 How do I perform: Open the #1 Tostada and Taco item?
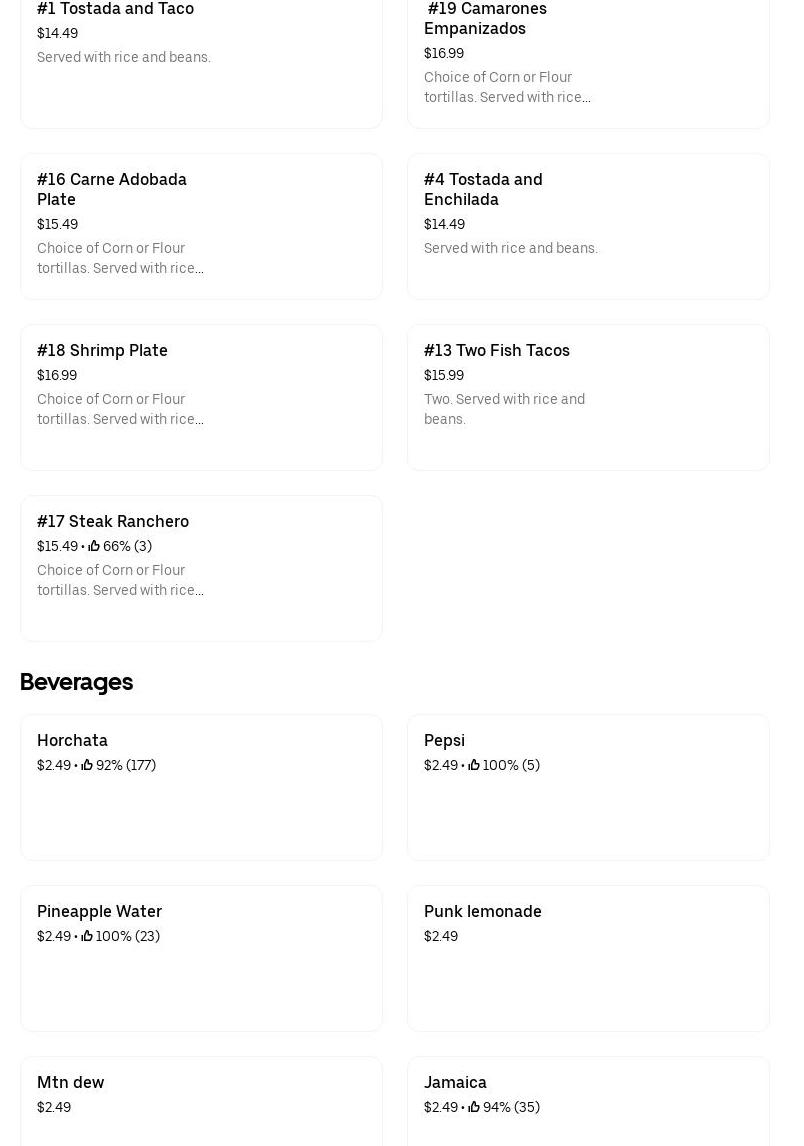pos(201,60)
